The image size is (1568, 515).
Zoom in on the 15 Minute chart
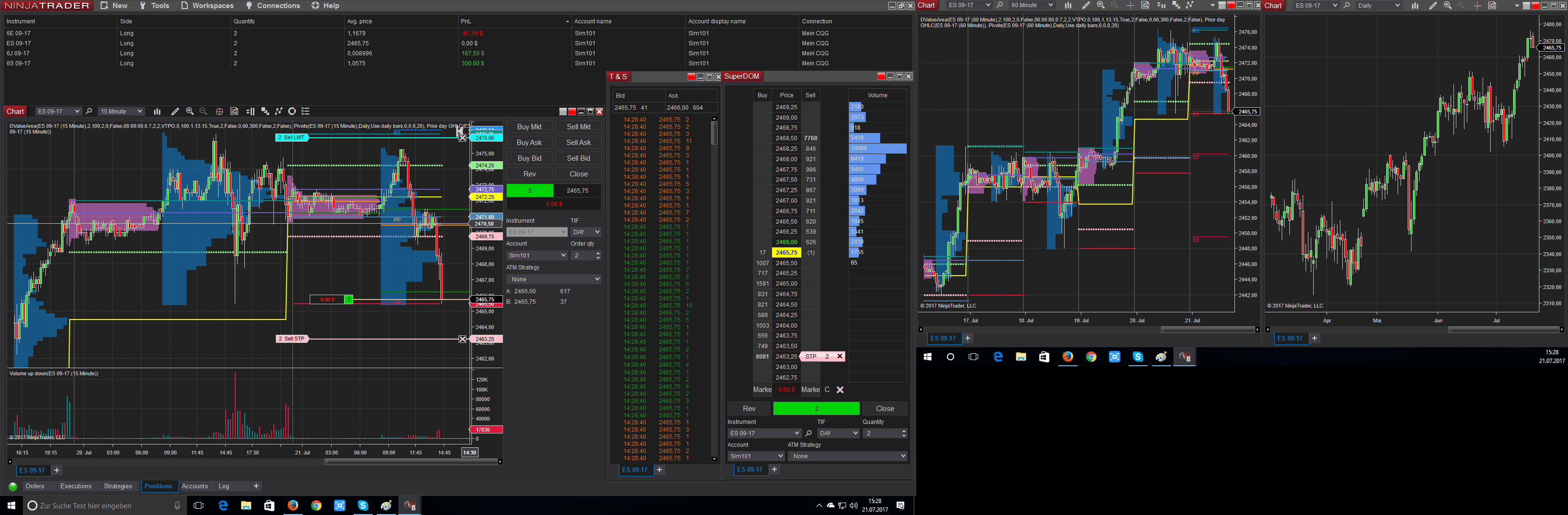pyautogui.click(x=190, y=111)
